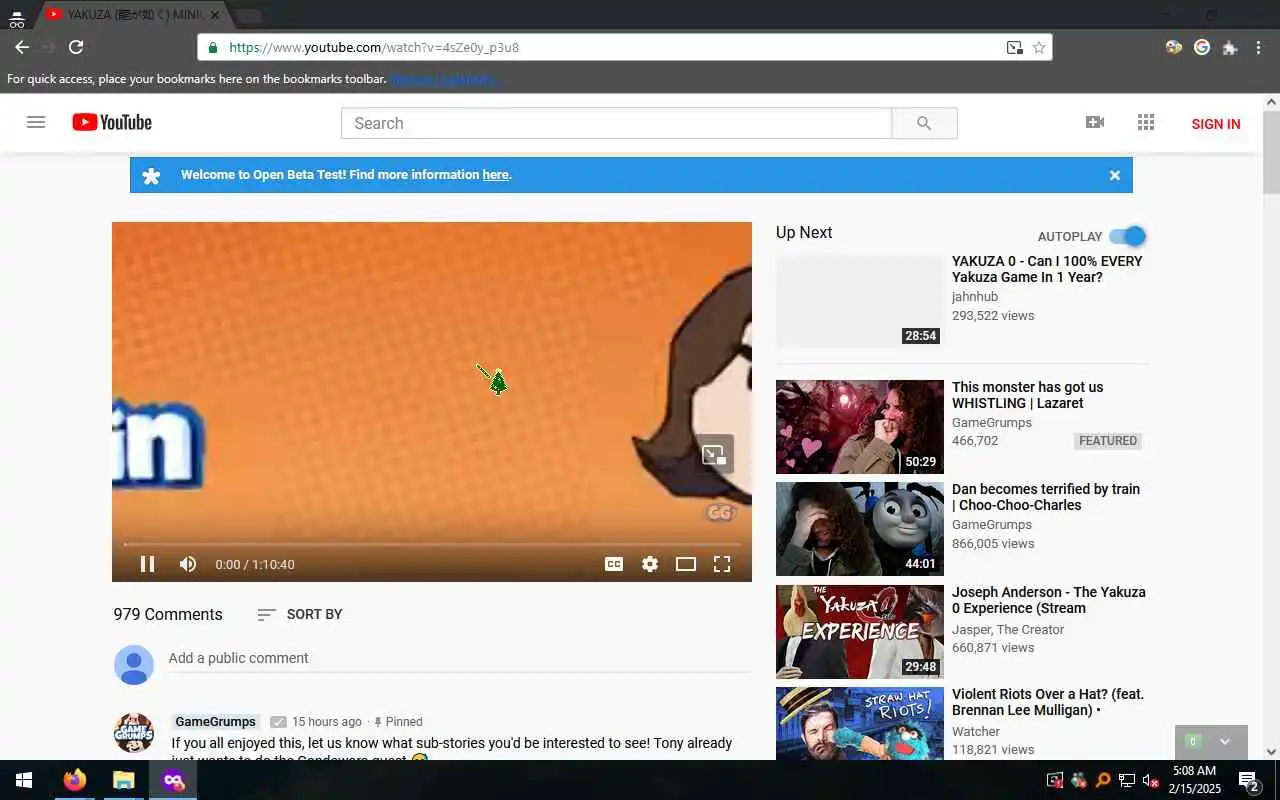Open the browser three-dot menu
Viewport: 1280px width, 800px height.
(x=1259, y=47)
